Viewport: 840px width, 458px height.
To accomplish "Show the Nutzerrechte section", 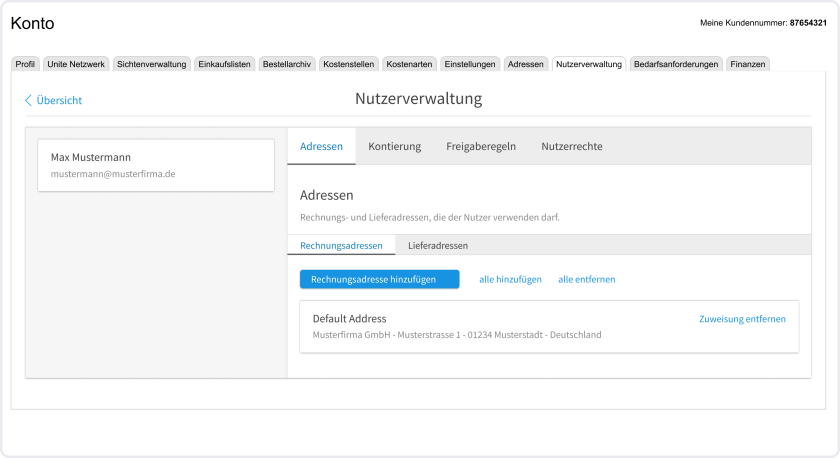I will pos(571,146).
